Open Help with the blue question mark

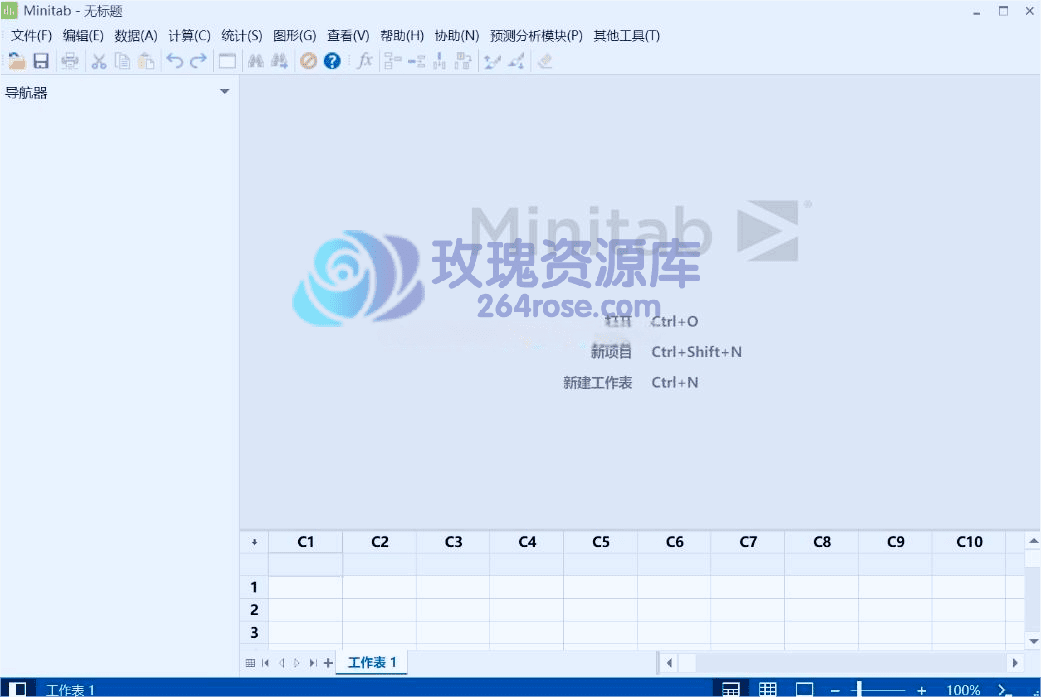(332, 61)
